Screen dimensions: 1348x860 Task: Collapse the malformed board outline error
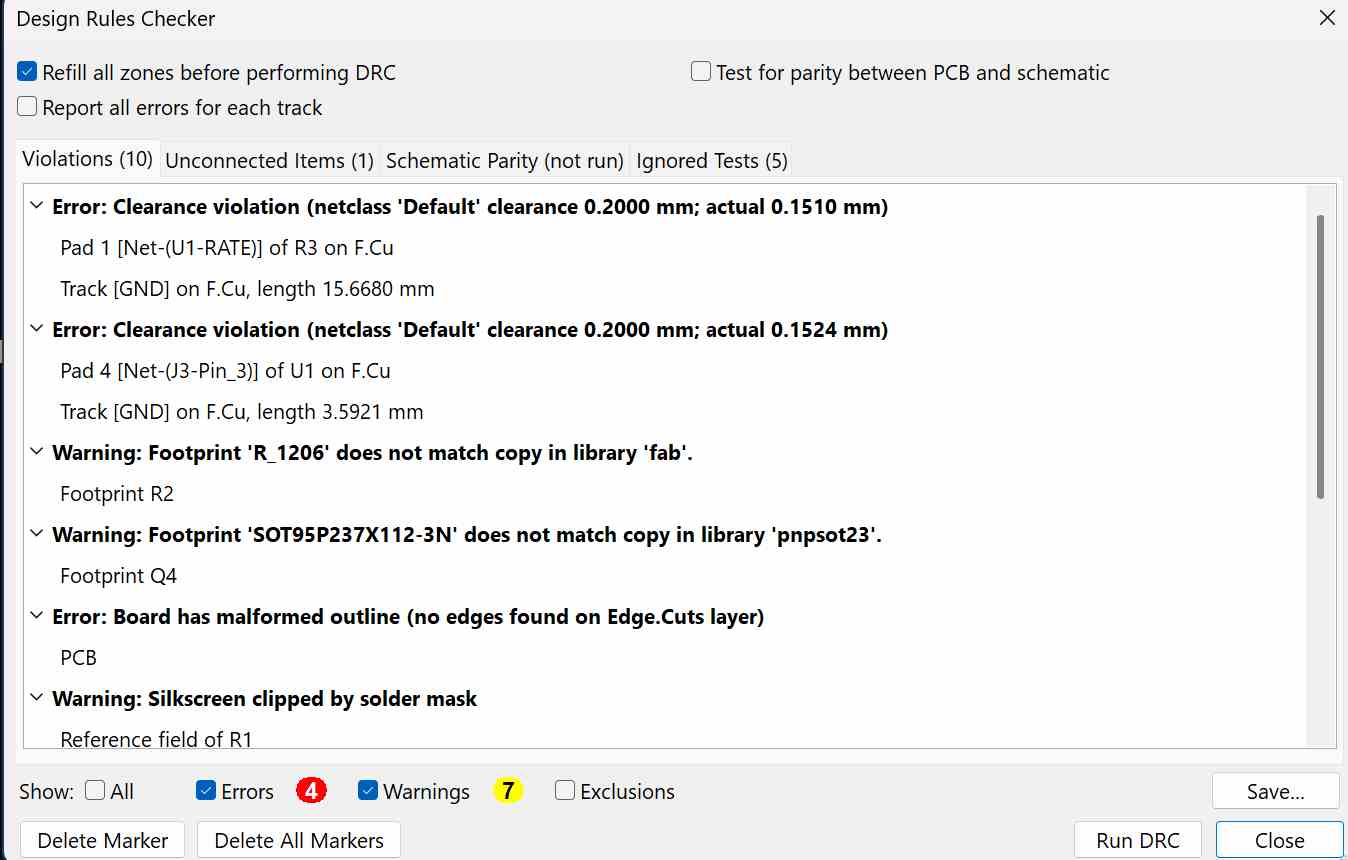pos(37,617)
